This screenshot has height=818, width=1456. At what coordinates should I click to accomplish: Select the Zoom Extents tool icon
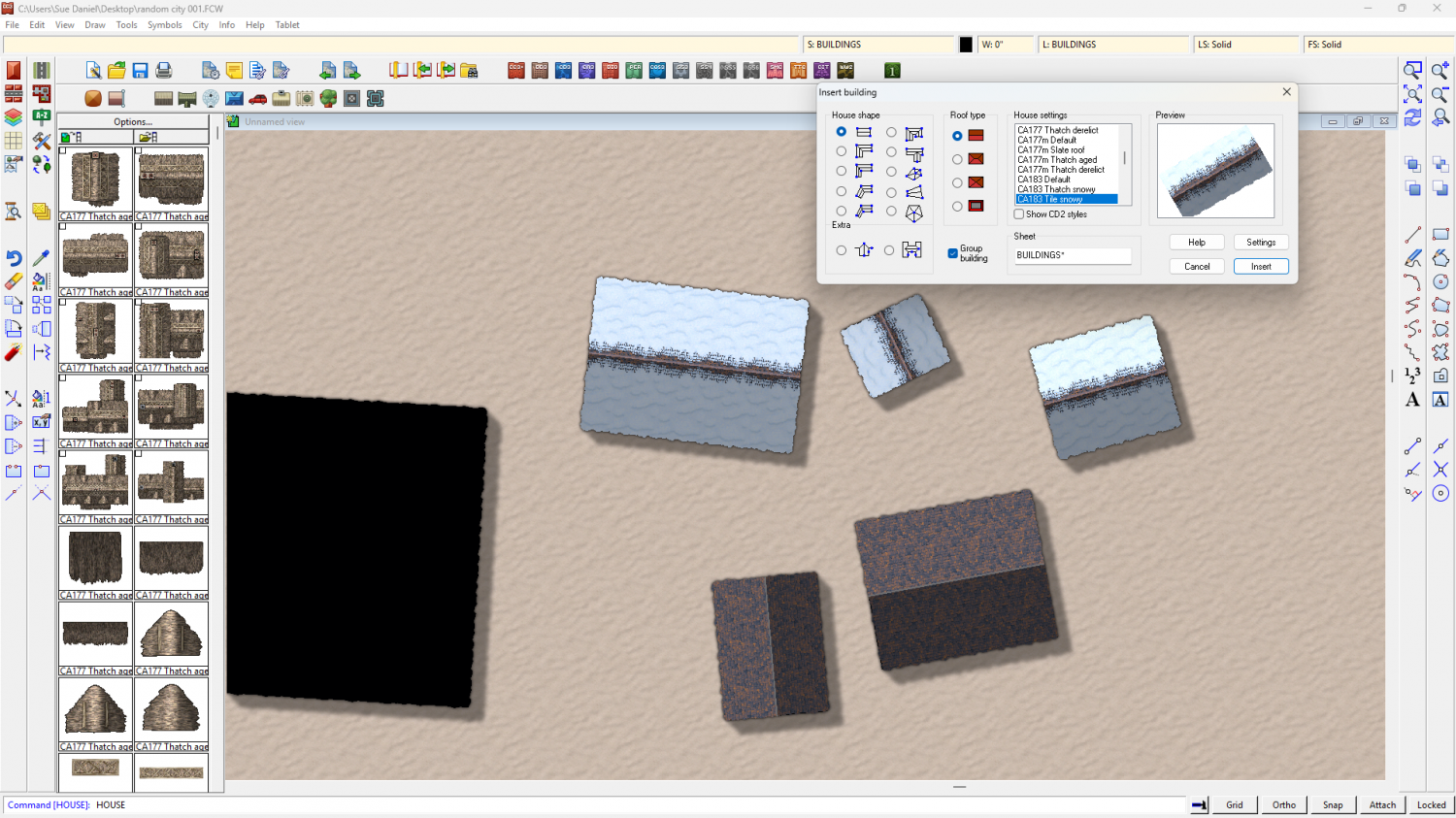[x=1412, y=94]
